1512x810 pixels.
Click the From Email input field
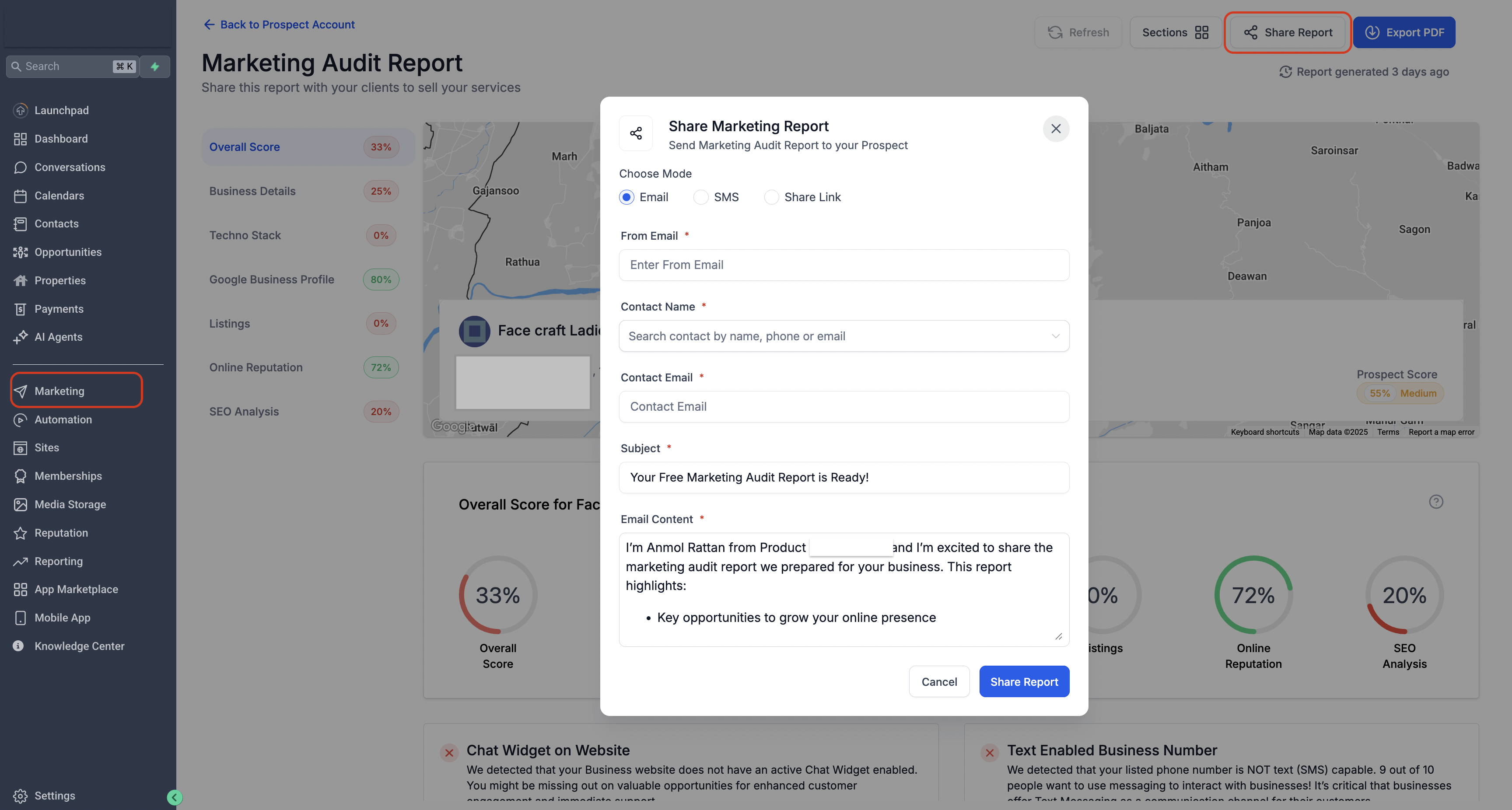click(x=843, y=265)
